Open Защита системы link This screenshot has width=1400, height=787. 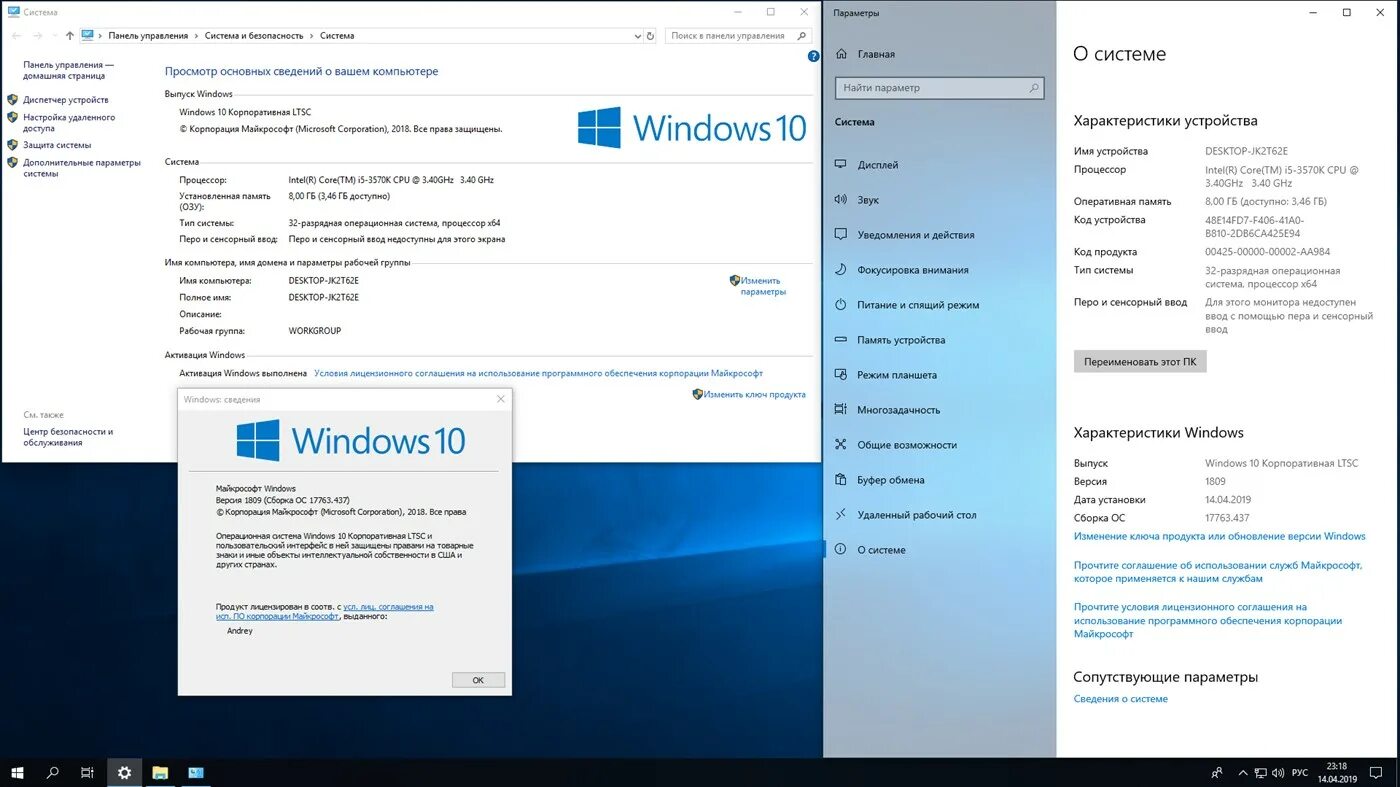[x=57, y=145]
